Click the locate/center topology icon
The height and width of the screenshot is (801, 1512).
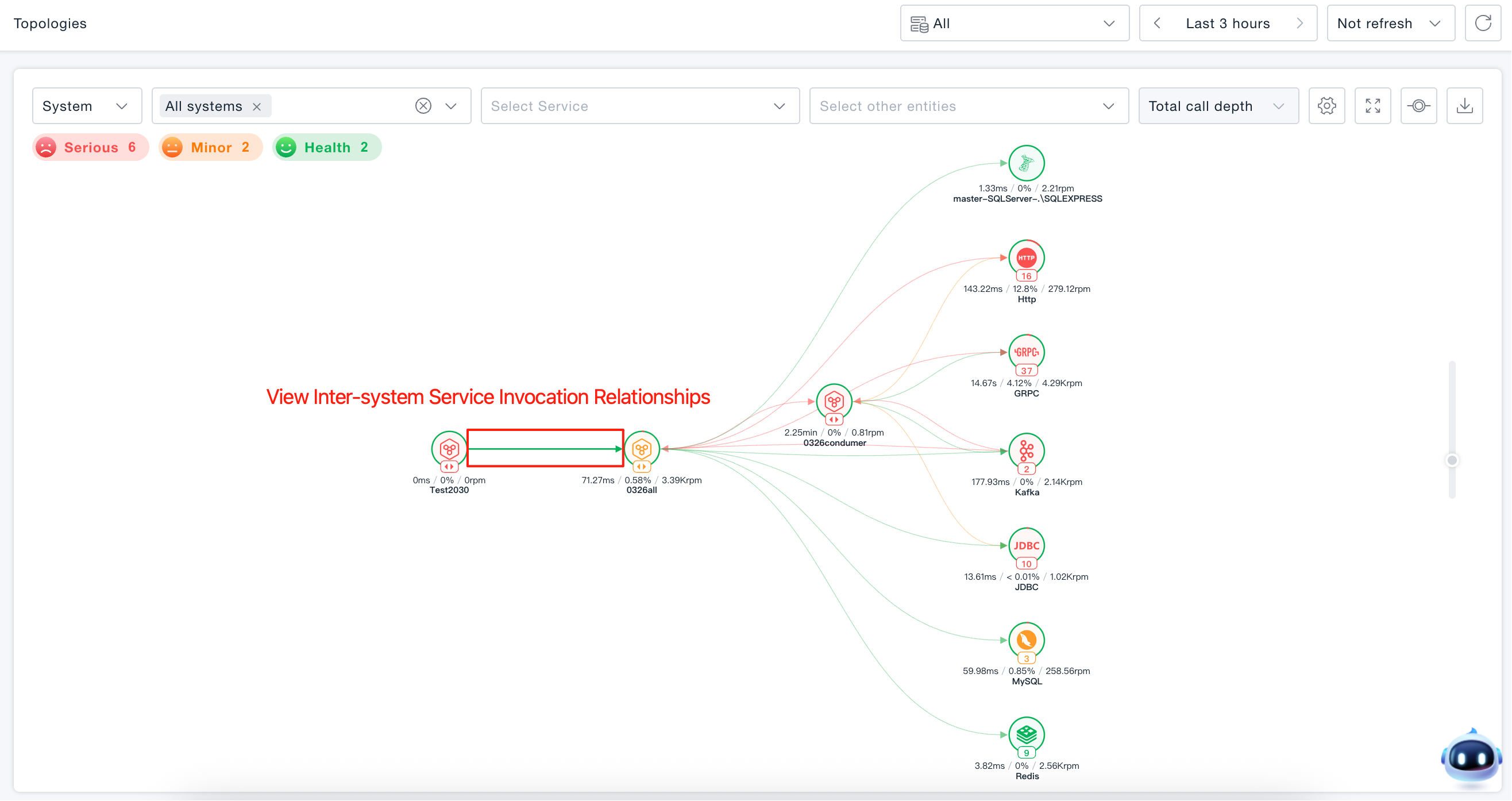click(x=1418, y=106)
